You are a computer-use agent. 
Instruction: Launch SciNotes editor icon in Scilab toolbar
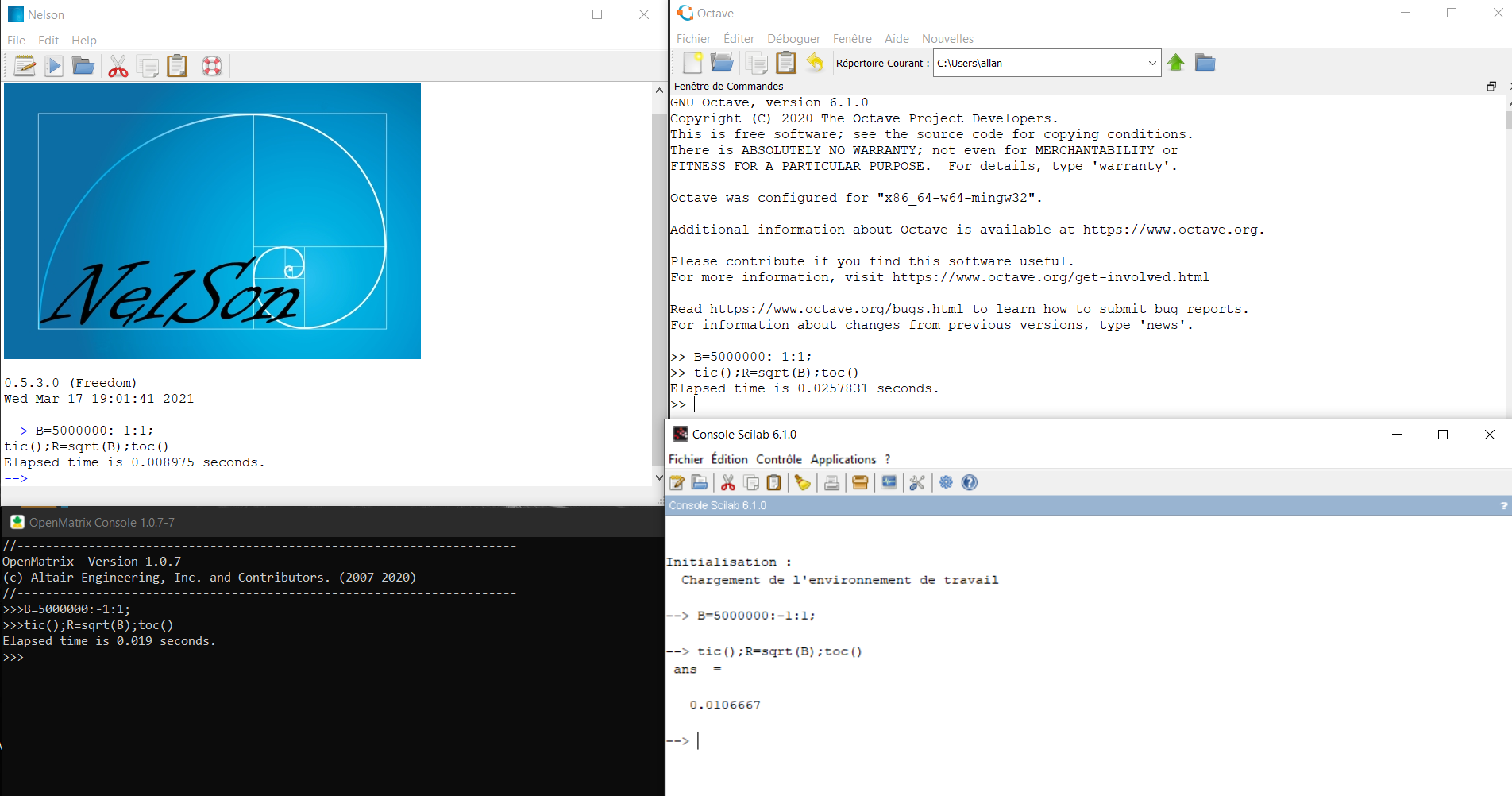(677, 482)
